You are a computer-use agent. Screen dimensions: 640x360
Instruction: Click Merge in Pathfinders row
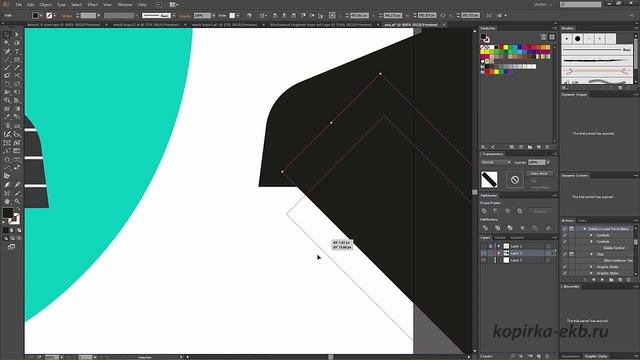click(510, 228)
